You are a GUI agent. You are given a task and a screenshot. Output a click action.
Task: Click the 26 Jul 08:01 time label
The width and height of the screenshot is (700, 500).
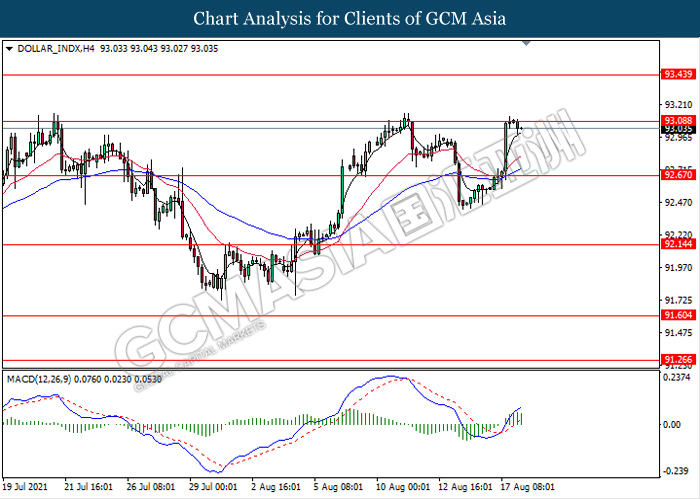pos(150,486)
